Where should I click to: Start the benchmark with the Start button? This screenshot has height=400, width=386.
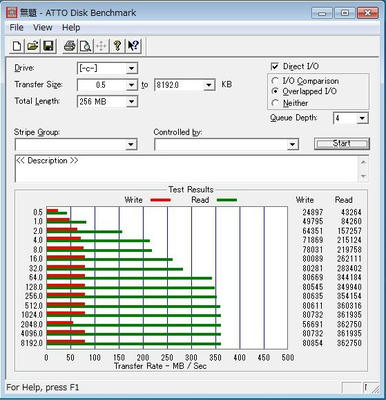[342, 144]
